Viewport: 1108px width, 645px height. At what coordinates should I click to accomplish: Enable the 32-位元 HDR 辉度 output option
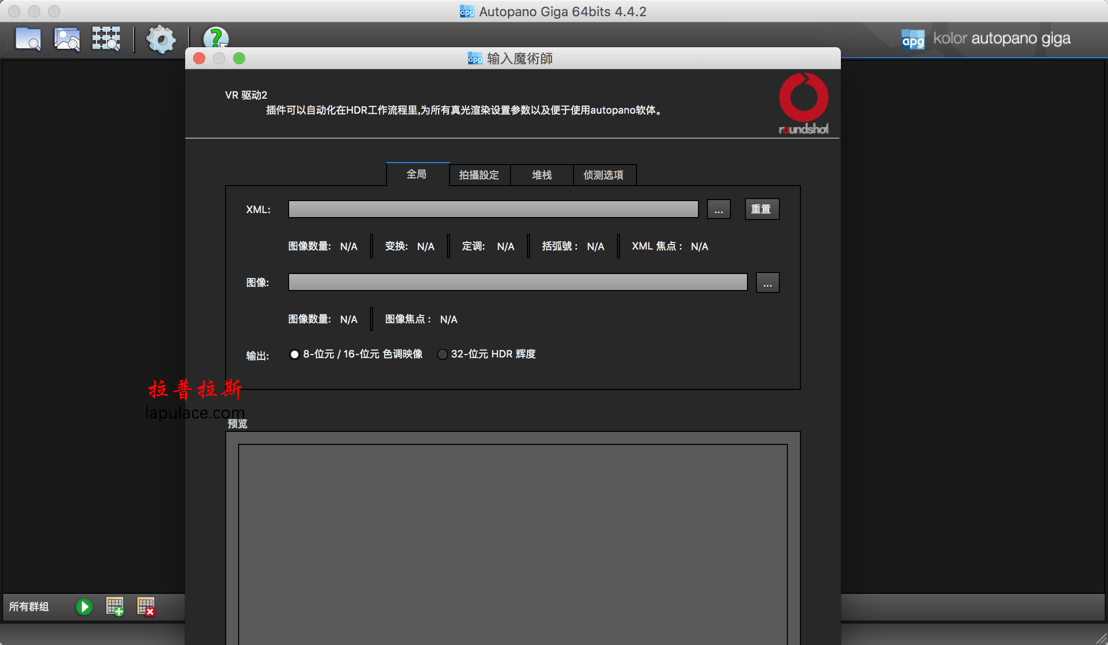[442, 353]
